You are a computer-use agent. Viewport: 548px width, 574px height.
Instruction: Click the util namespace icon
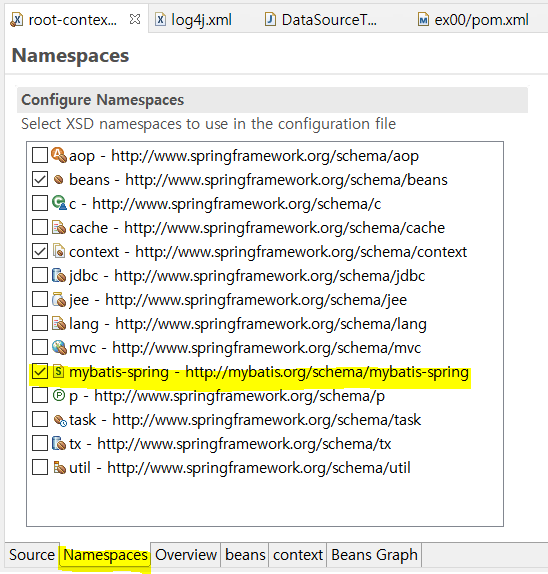click(x=59, y=467)
